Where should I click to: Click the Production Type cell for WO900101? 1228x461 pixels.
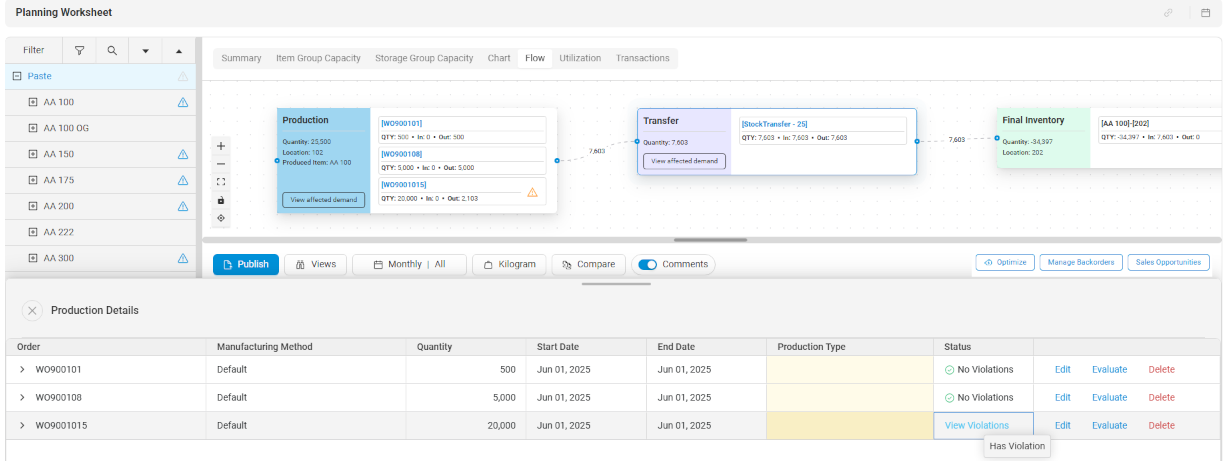(849, 370)
